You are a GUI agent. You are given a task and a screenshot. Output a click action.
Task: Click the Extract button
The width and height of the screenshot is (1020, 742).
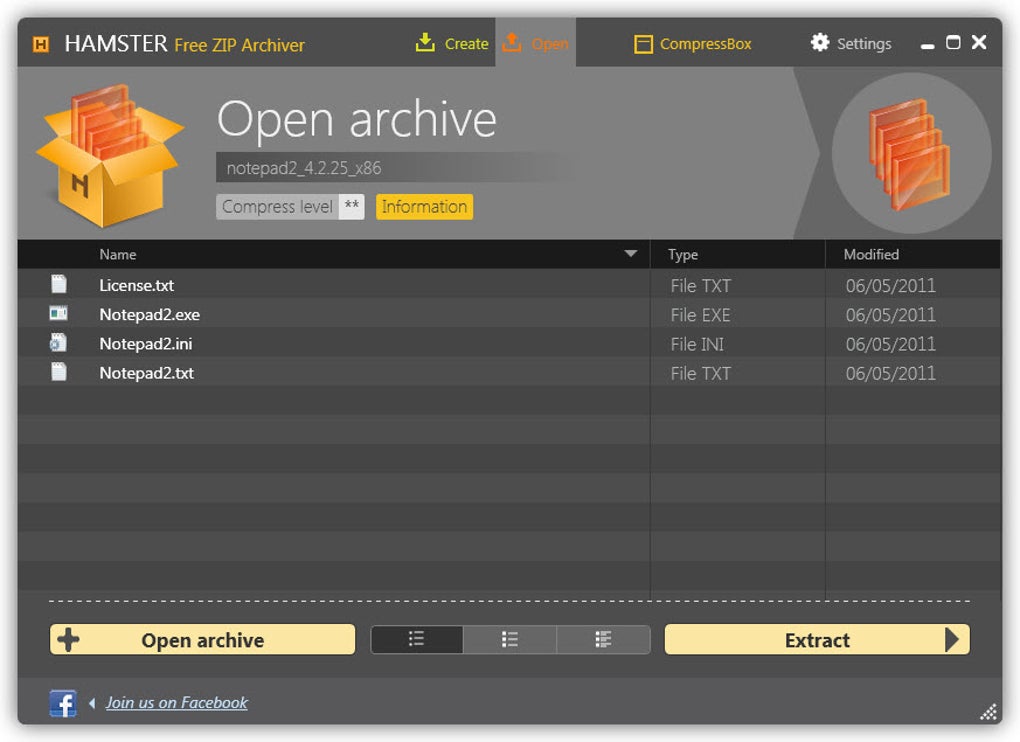[x=817, y=640]
